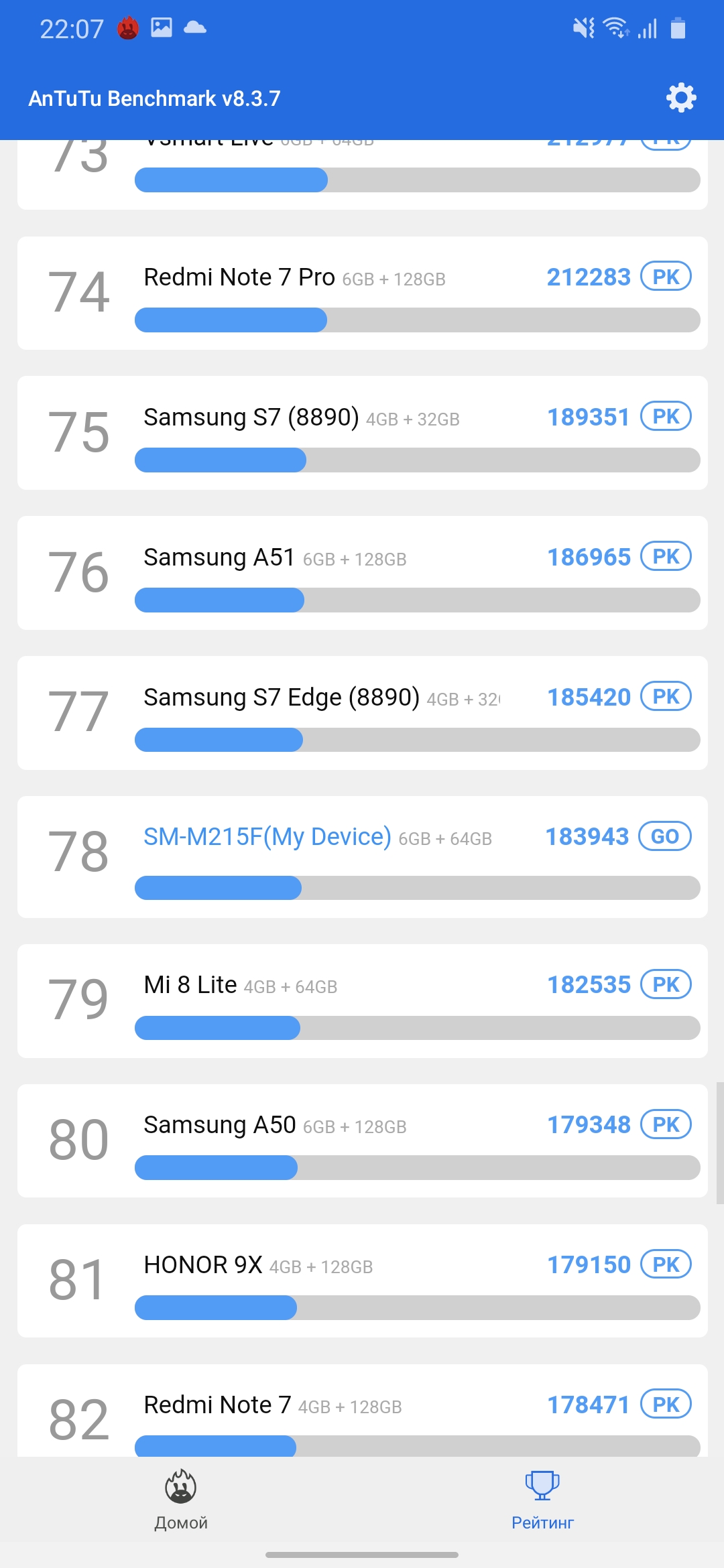
Task: Tap the image notification icon in status bar
Action: click(162, 27)
